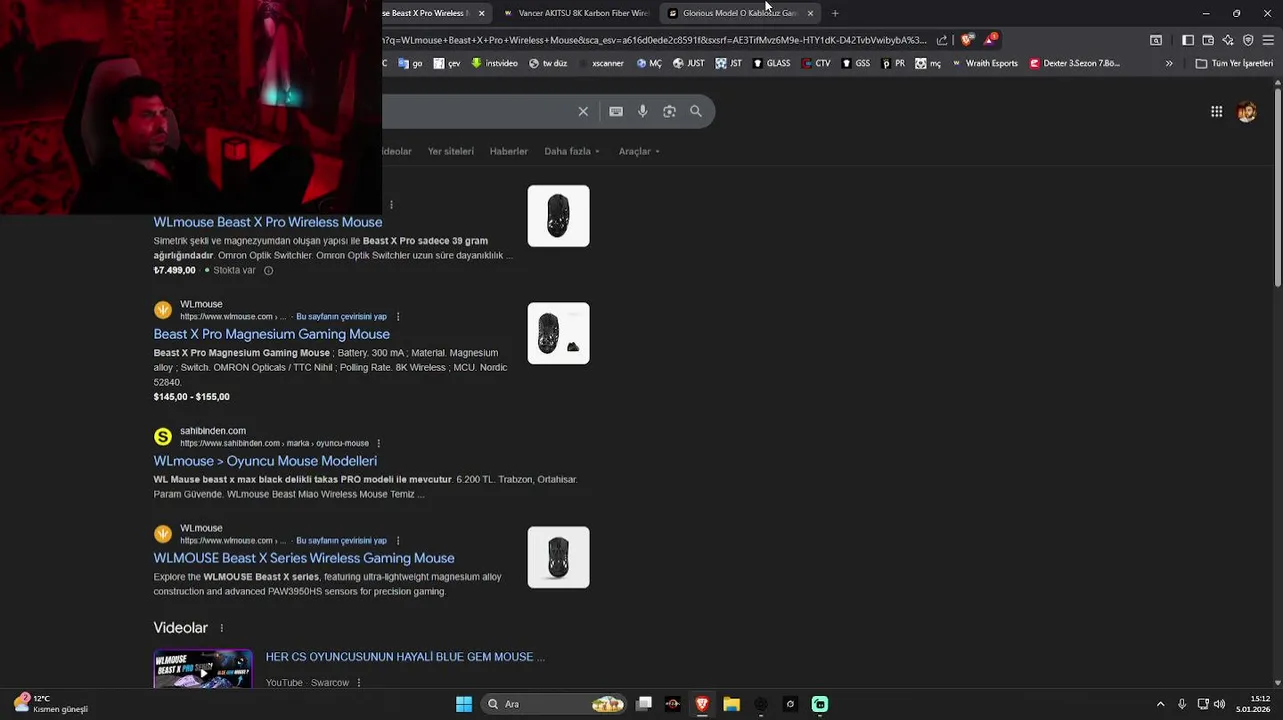Toggle the browser sidebar panel icon
The height and width of the screenshot is (720, 1283).
1187,40
